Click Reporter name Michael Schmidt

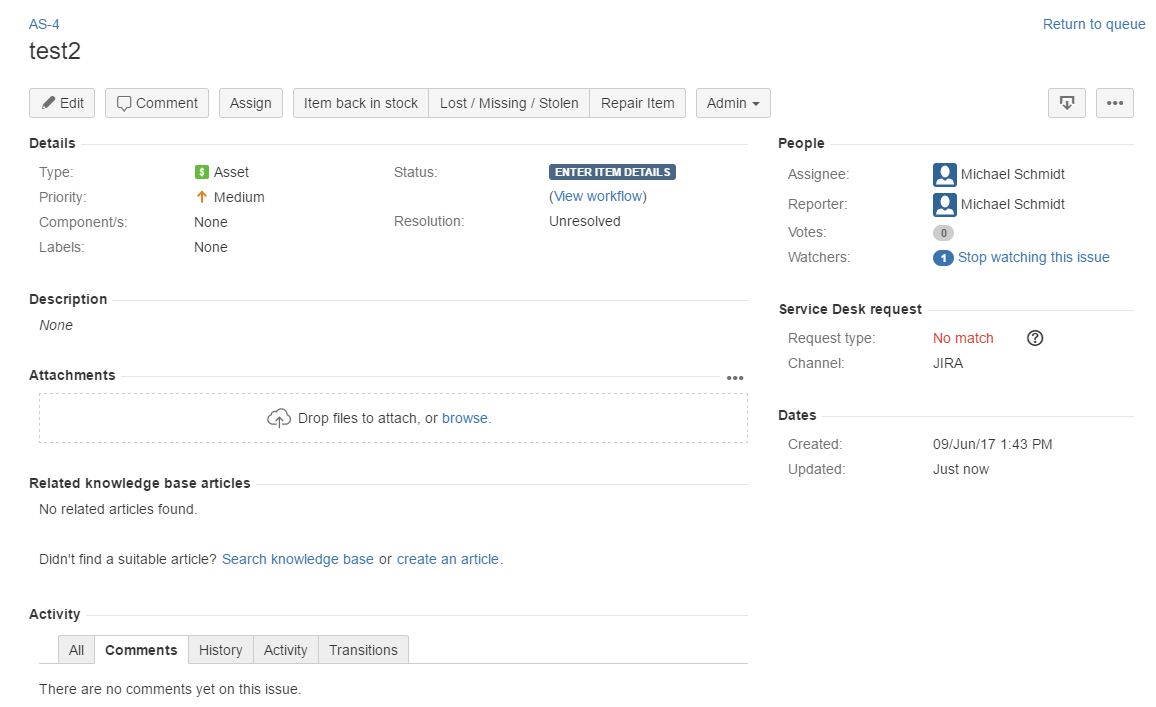click(1012, 205)
